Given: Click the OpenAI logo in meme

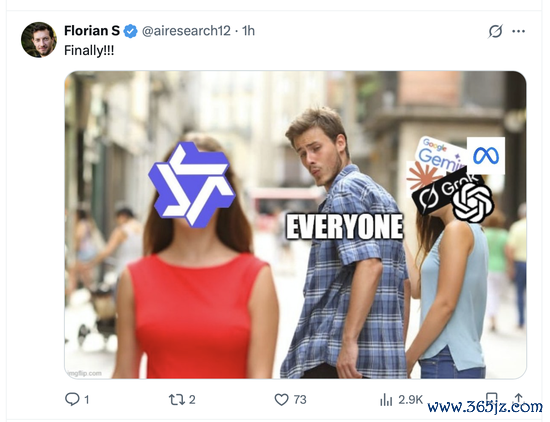Looking at the screenshot, I should (473, 203).
